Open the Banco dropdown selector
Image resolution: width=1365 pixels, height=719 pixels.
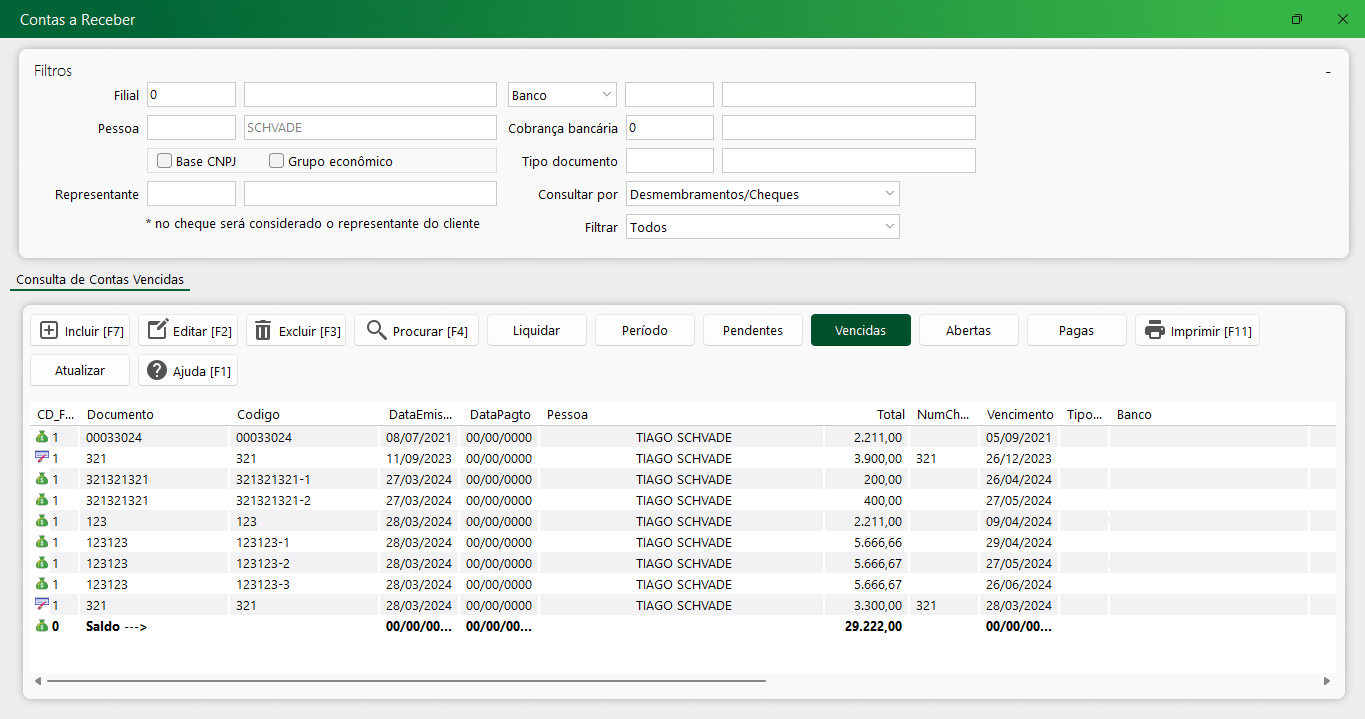click(x=562, y=95)
